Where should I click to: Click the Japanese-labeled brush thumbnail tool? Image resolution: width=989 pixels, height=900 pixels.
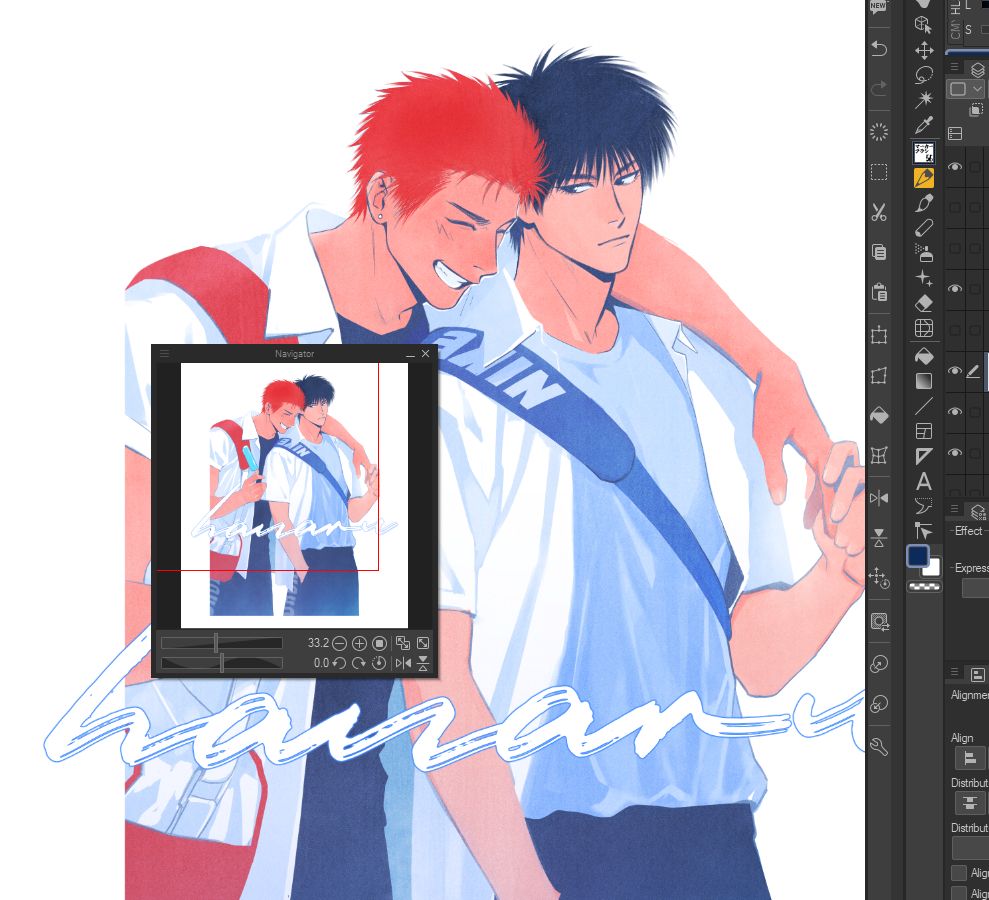tap(924, 153)
